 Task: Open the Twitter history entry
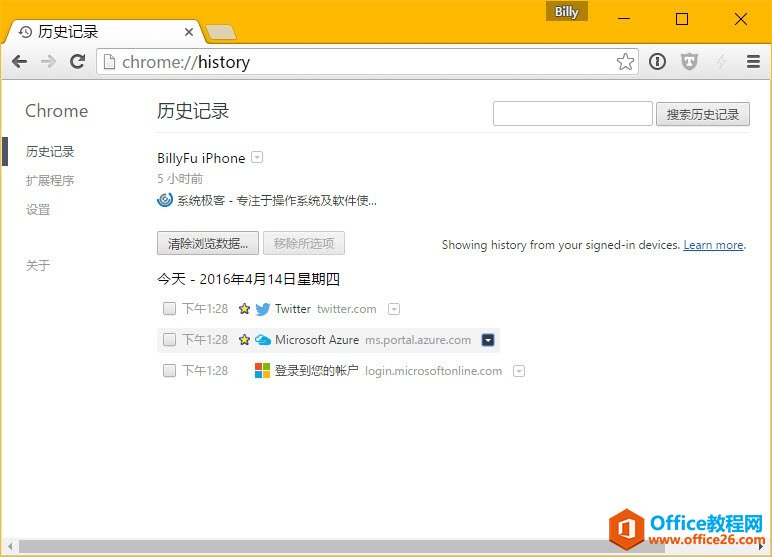pos(293,309)
